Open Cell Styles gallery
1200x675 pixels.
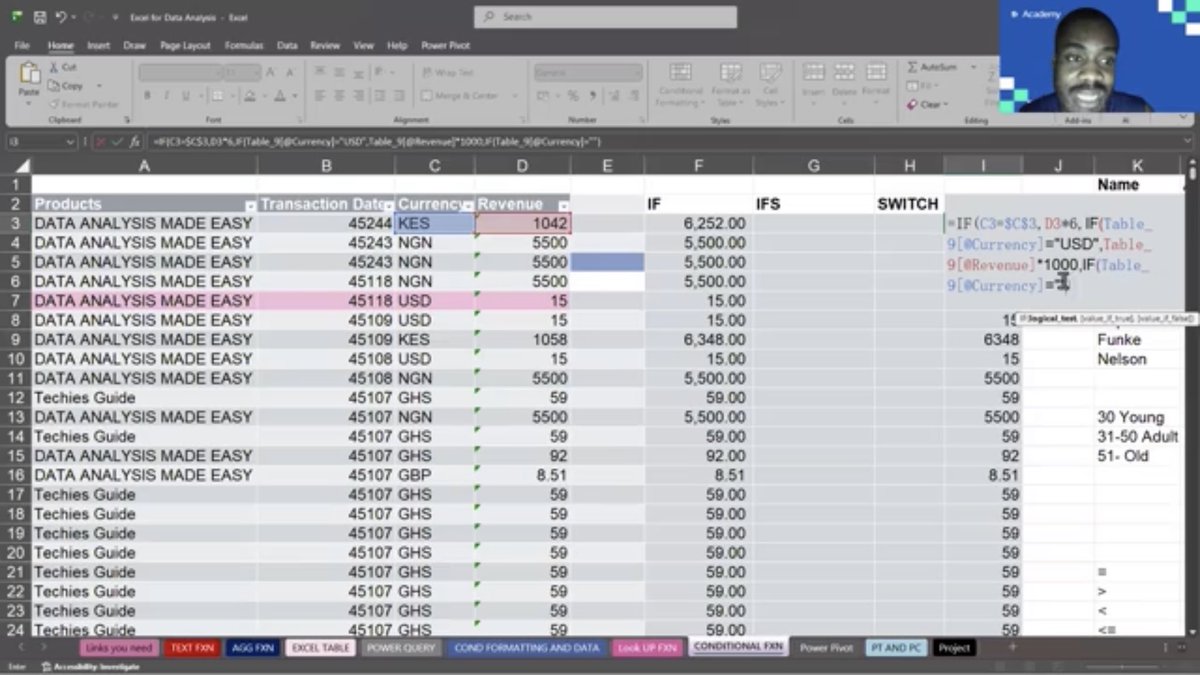tap(770, 85)
